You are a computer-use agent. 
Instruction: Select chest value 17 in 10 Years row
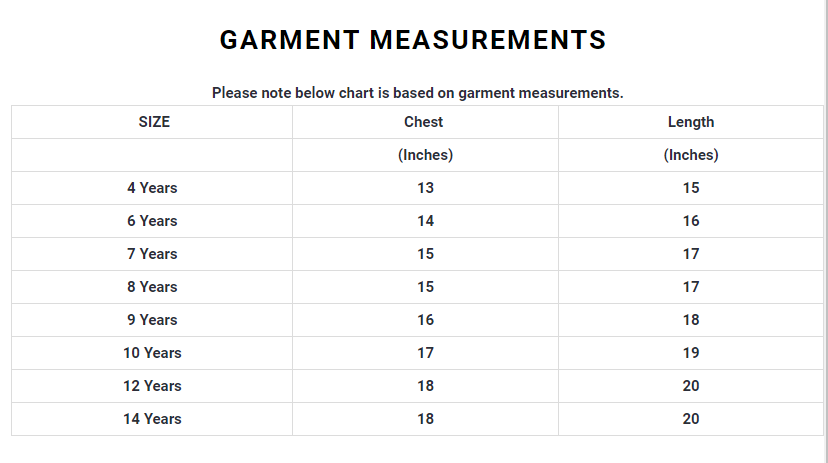(x=426, y=353)
